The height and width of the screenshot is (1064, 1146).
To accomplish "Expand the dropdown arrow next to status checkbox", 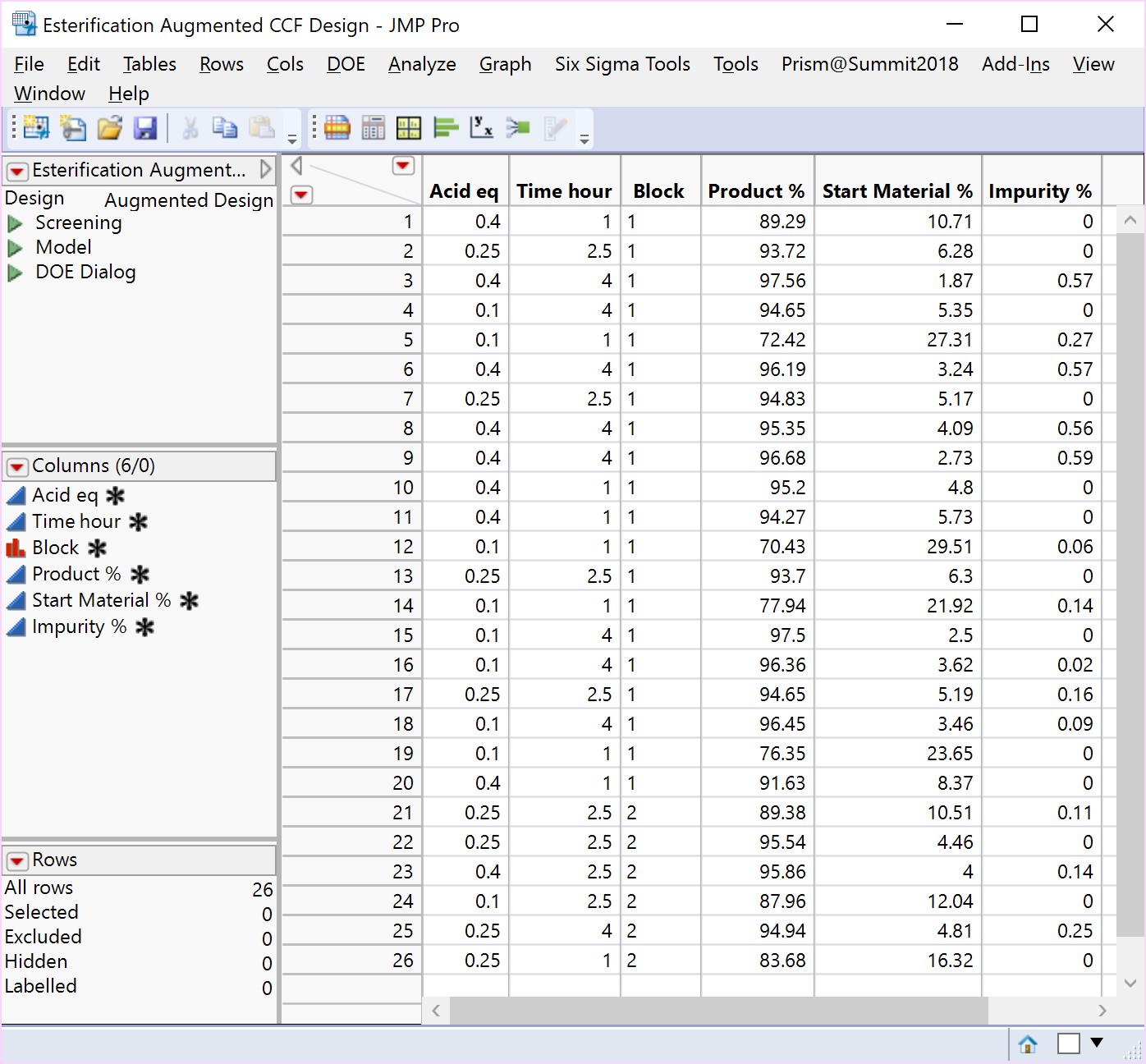I will (1096, 1043).
